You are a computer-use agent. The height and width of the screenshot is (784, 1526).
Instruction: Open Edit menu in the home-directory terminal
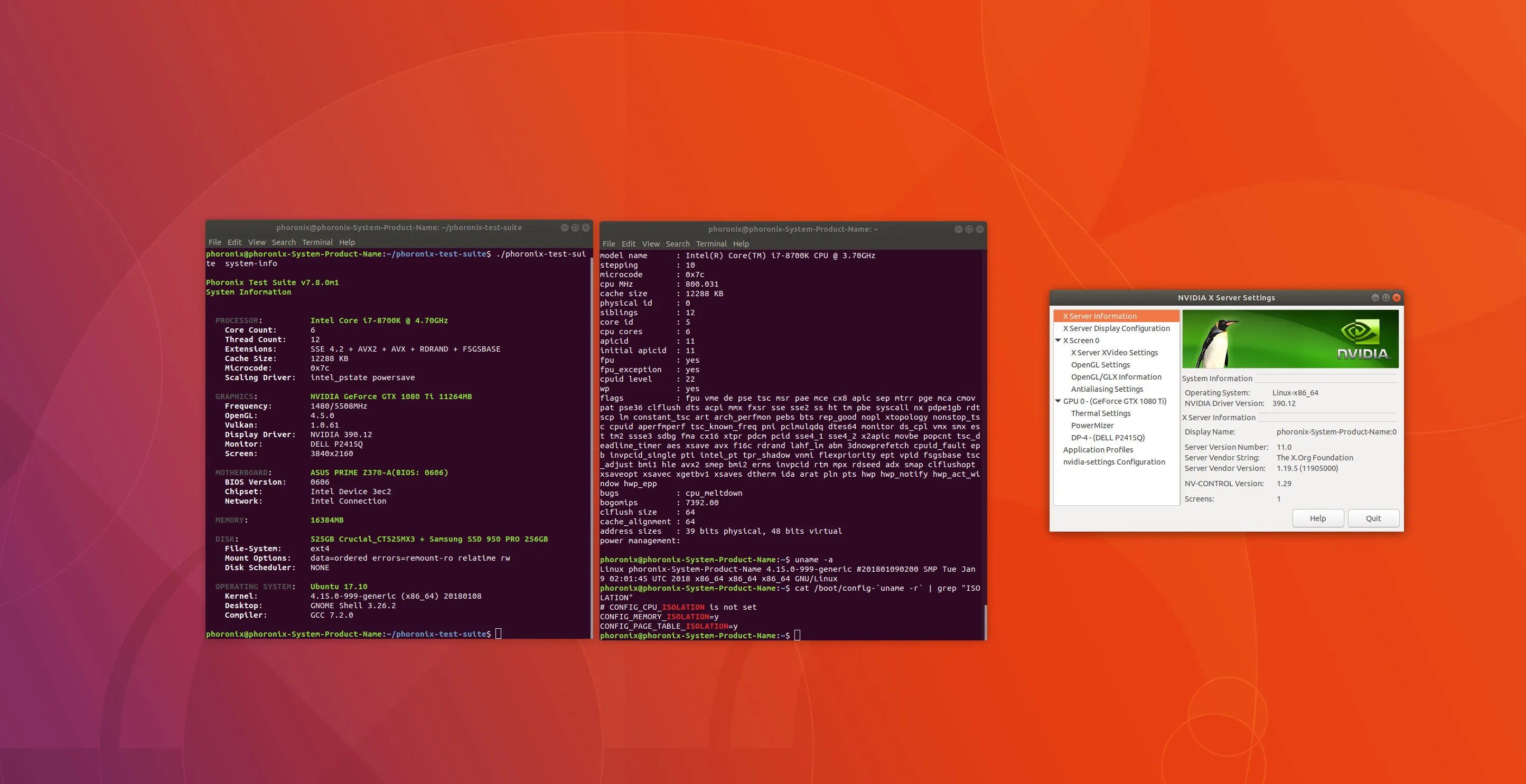pos(628,244)
